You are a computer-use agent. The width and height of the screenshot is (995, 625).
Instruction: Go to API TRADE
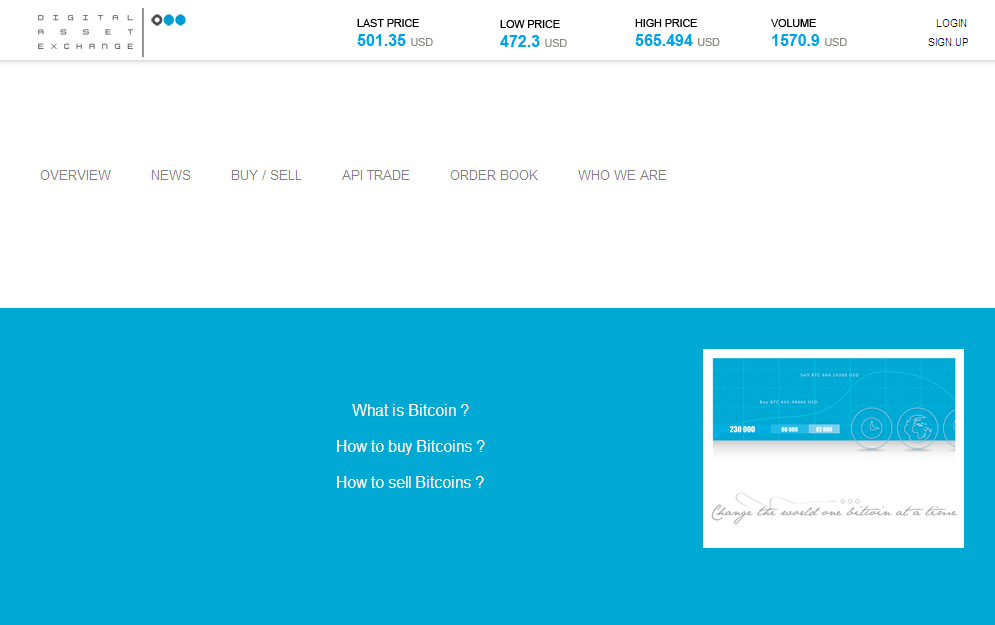[x=375, y=175]
